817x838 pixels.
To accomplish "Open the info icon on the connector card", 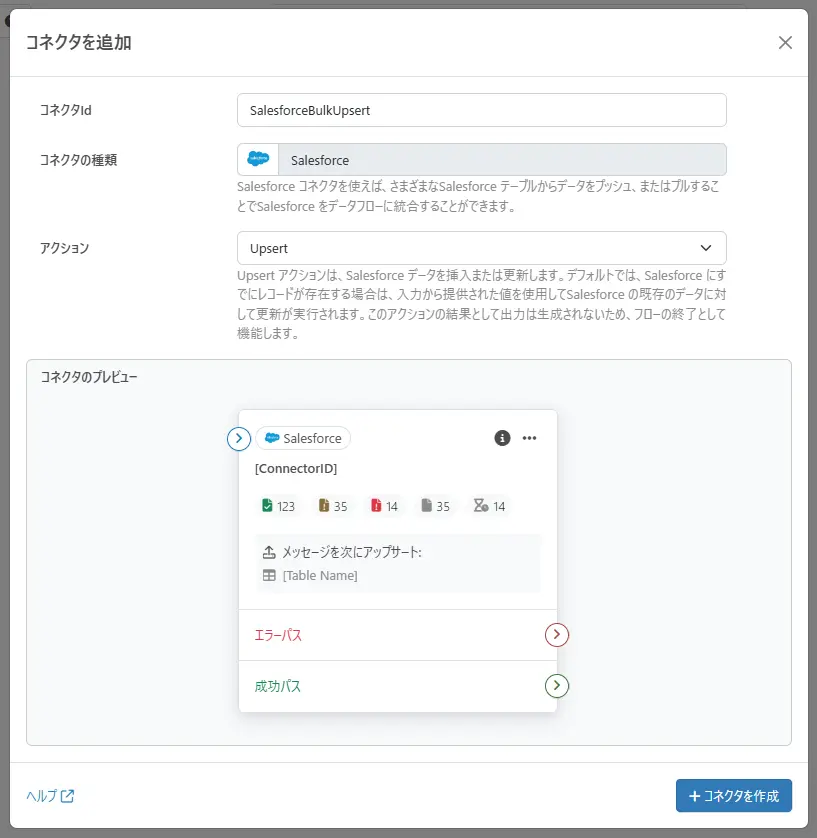I will pyautogui.click(x=502, y=438).
